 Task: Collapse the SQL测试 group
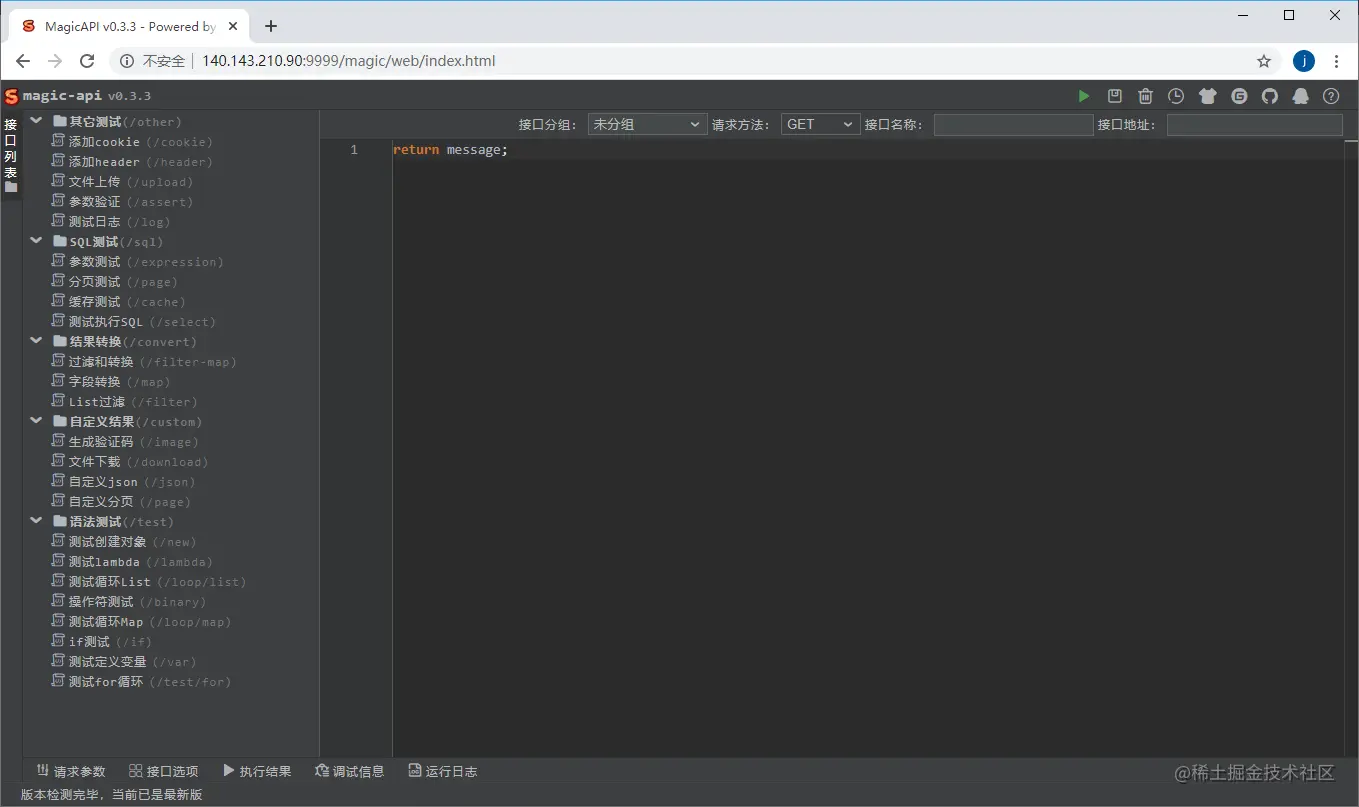(36, 241)
